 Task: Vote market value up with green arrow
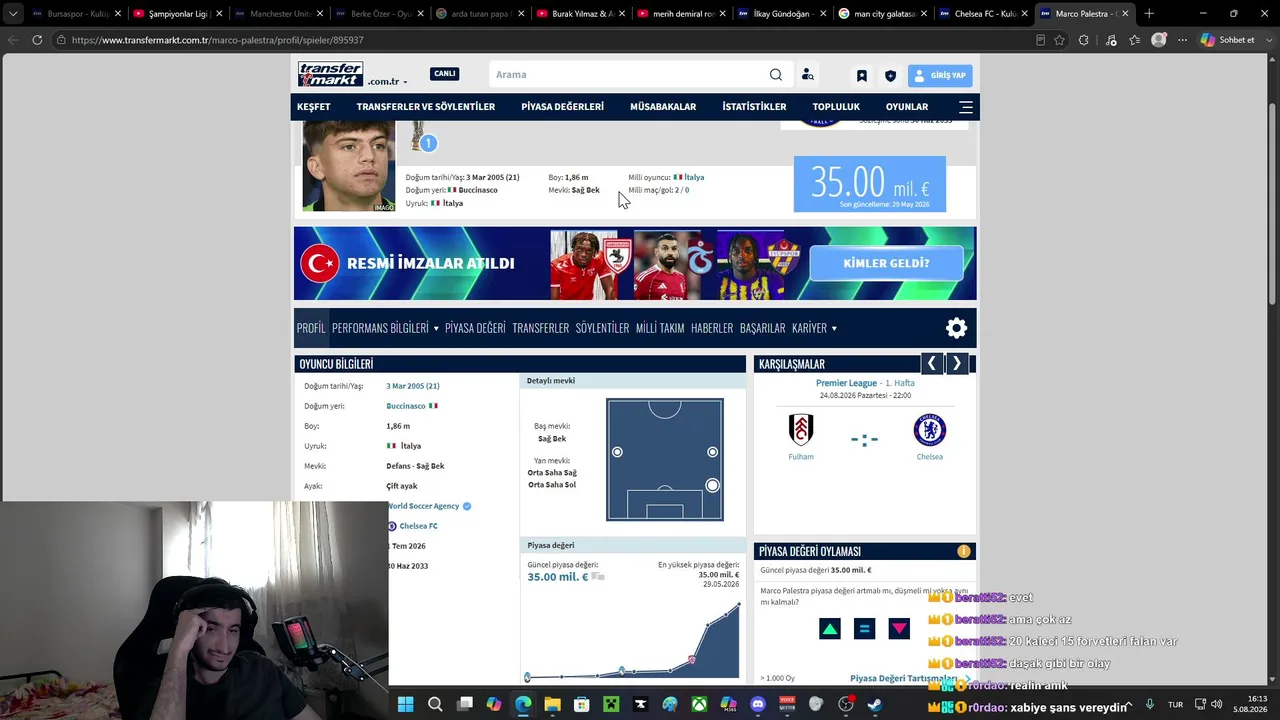pos(830,629)
